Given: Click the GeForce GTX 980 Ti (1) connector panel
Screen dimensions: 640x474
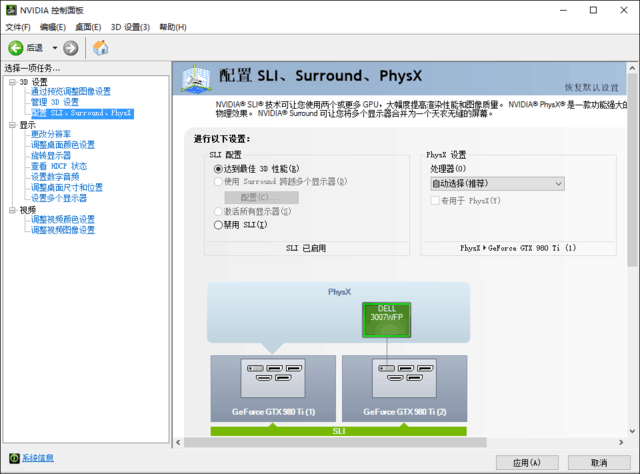Looking at the screenshot, I should coord(273,378).
